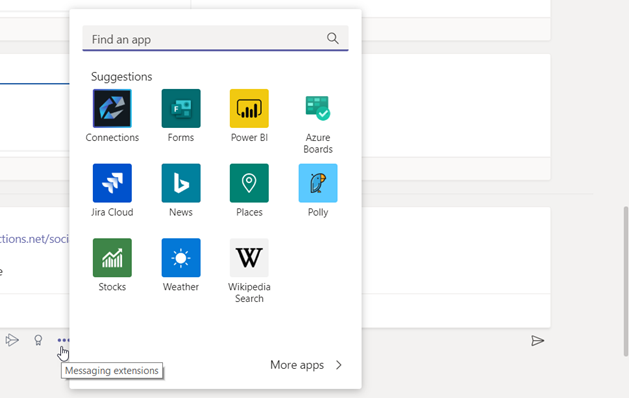The height and width of the screenshot is (398, 629).
Task: Click the Suggestions heading text
Action: pyautogui.click(x=122, y=76)
